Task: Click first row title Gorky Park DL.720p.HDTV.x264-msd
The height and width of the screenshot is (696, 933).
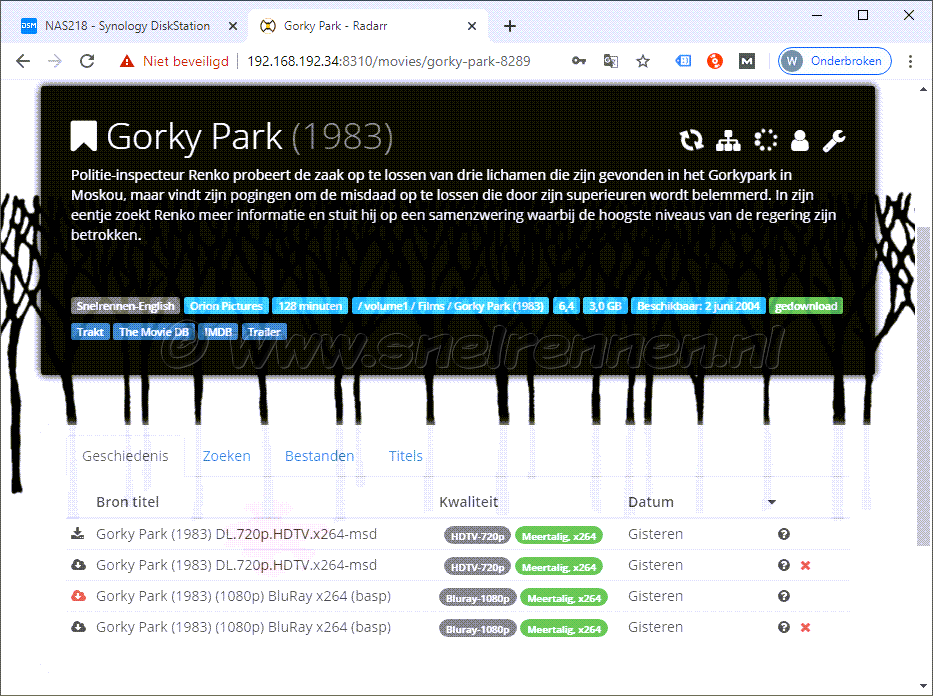Action: (x=236, y=534)
